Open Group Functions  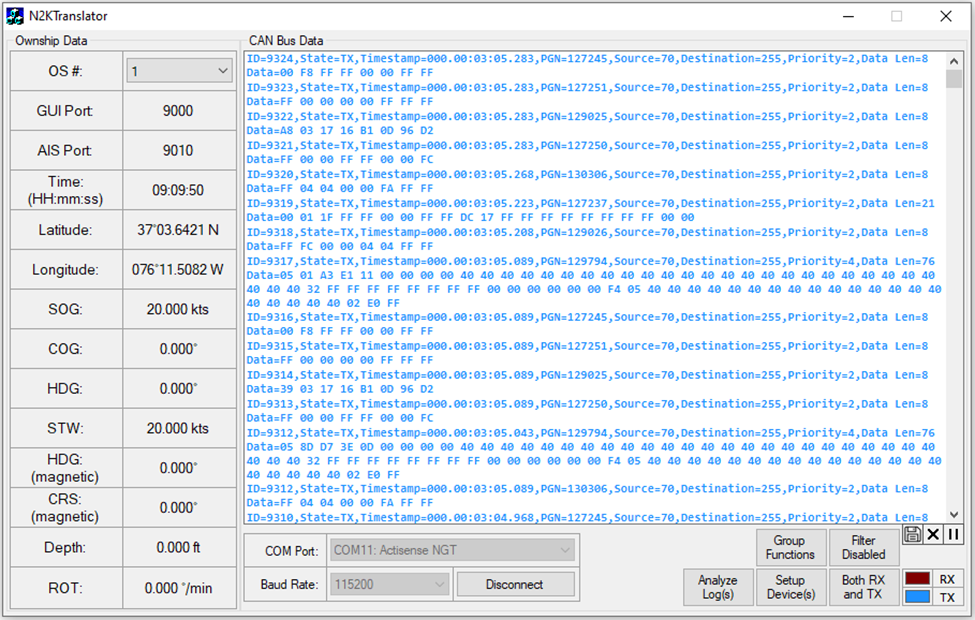click(790, 548)
